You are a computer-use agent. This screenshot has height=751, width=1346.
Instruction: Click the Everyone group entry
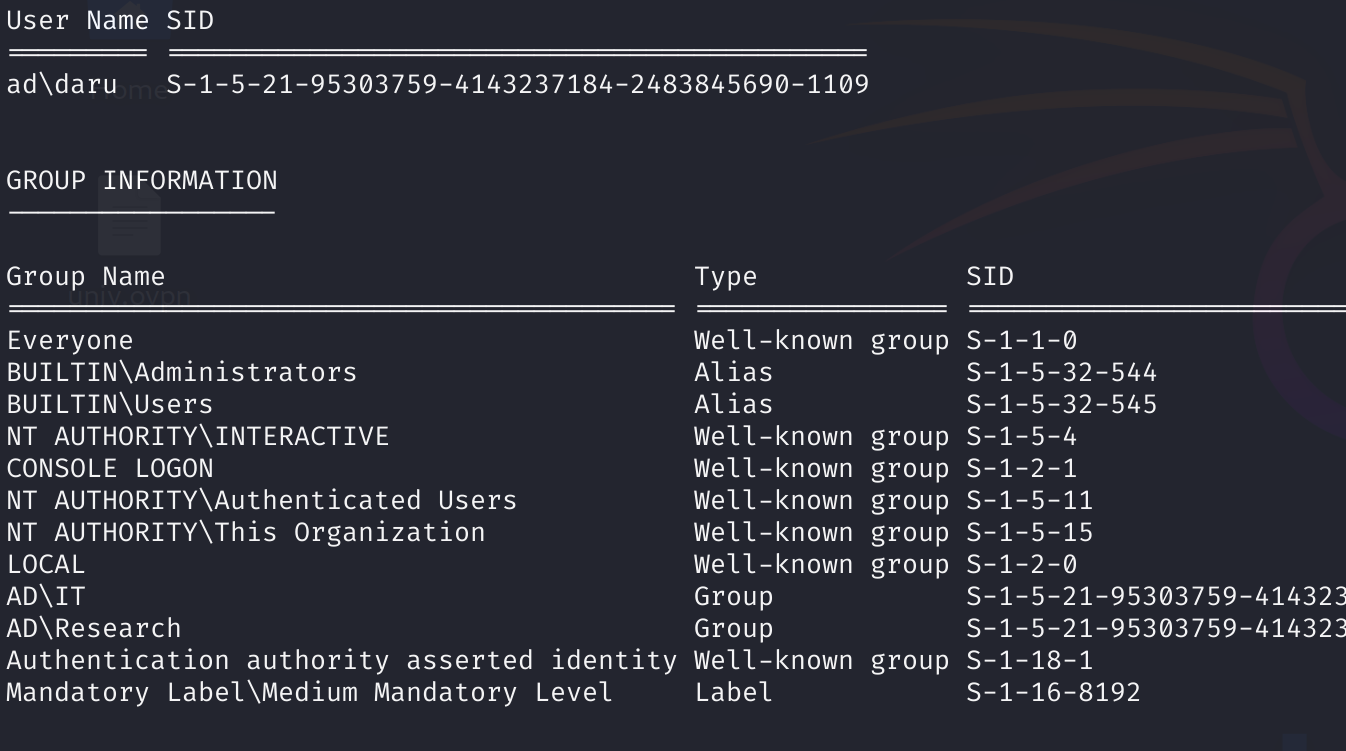[x=70, y=341]
